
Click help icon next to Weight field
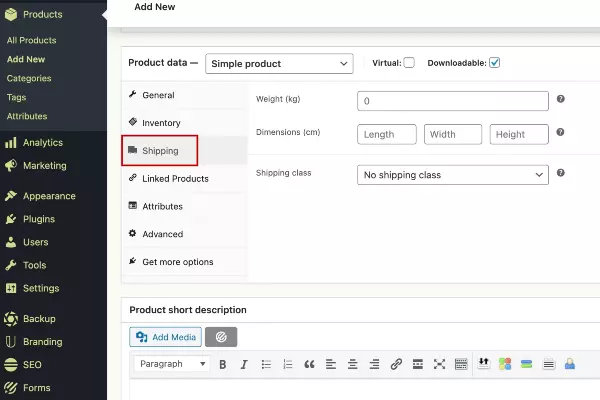point(561,100)
